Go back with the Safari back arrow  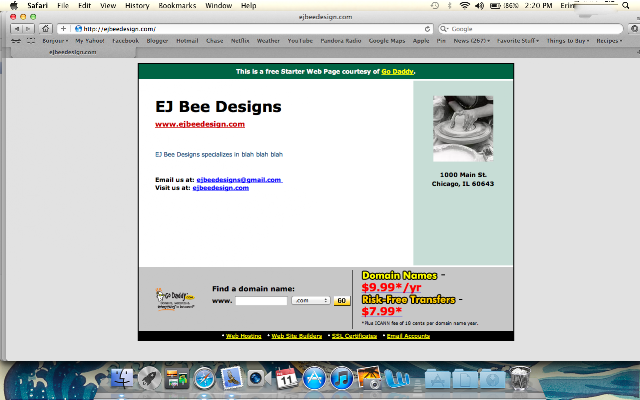pyautogui.click(x=16, y=29)
